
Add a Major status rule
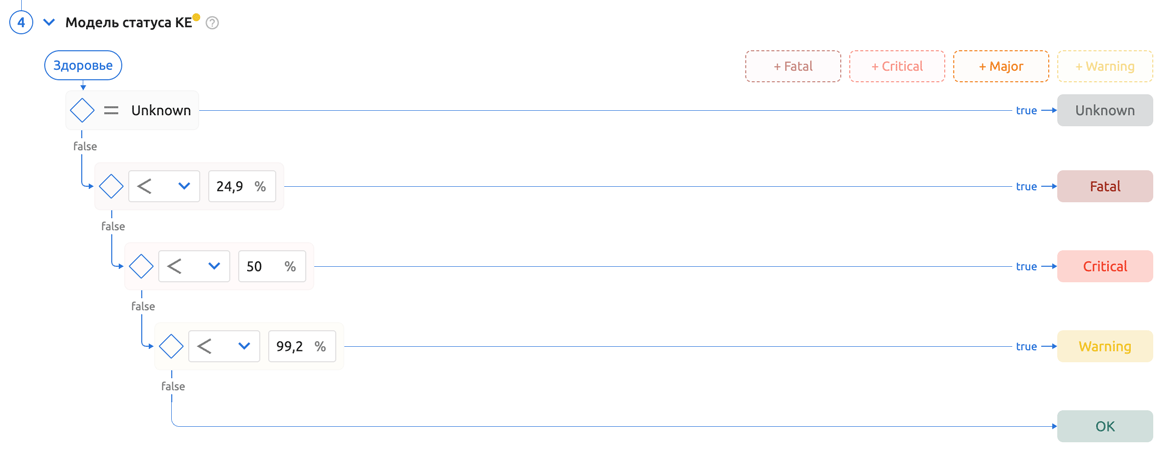pyautogui.click(x=1001, y=67)
